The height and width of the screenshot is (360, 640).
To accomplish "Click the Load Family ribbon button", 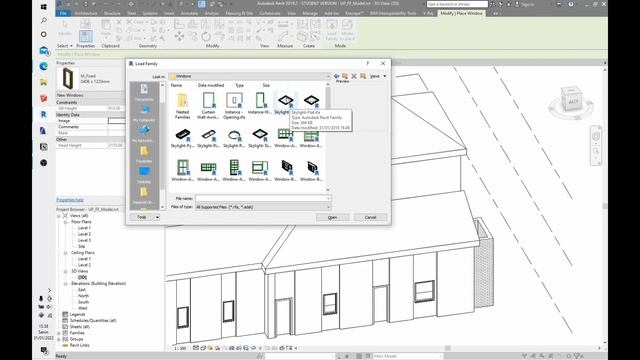I will (x=331, y=30).
